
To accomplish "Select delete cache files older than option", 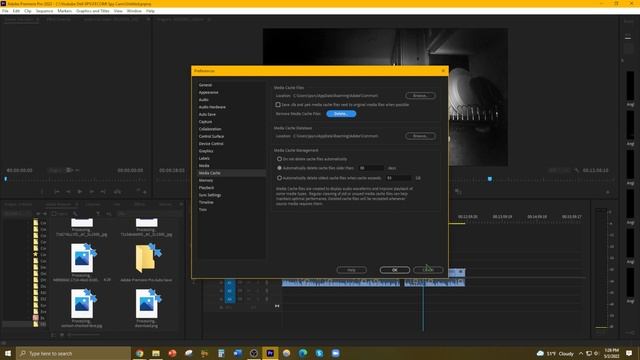I will (x=280, y=168).
